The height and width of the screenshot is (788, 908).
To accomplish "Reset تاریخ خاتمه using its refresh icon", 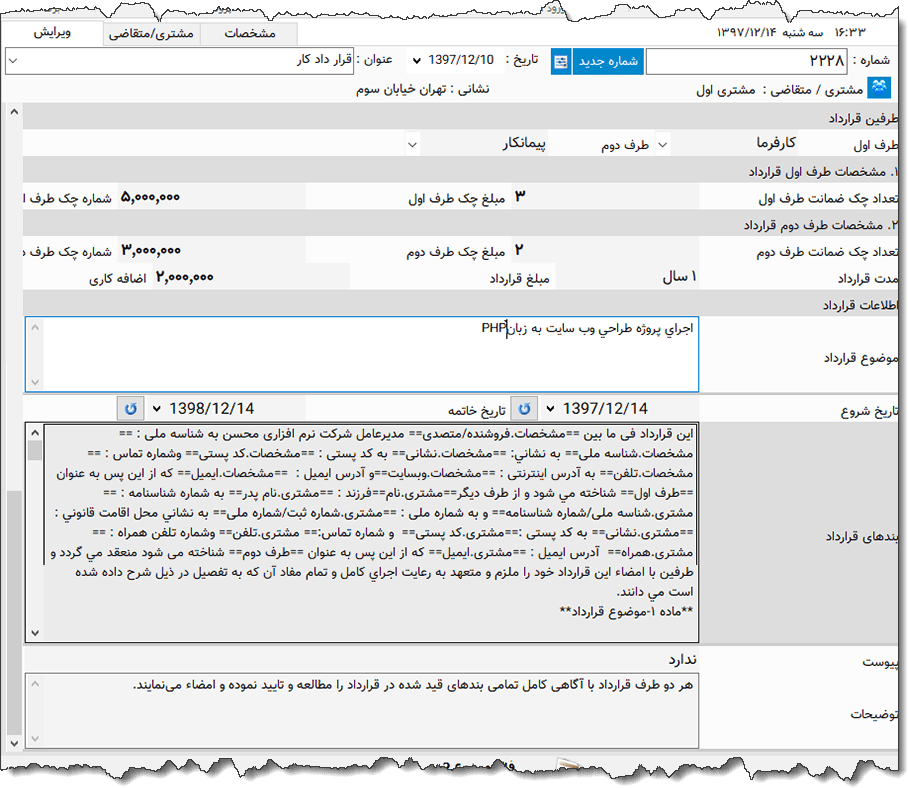I will pos(131,407).
